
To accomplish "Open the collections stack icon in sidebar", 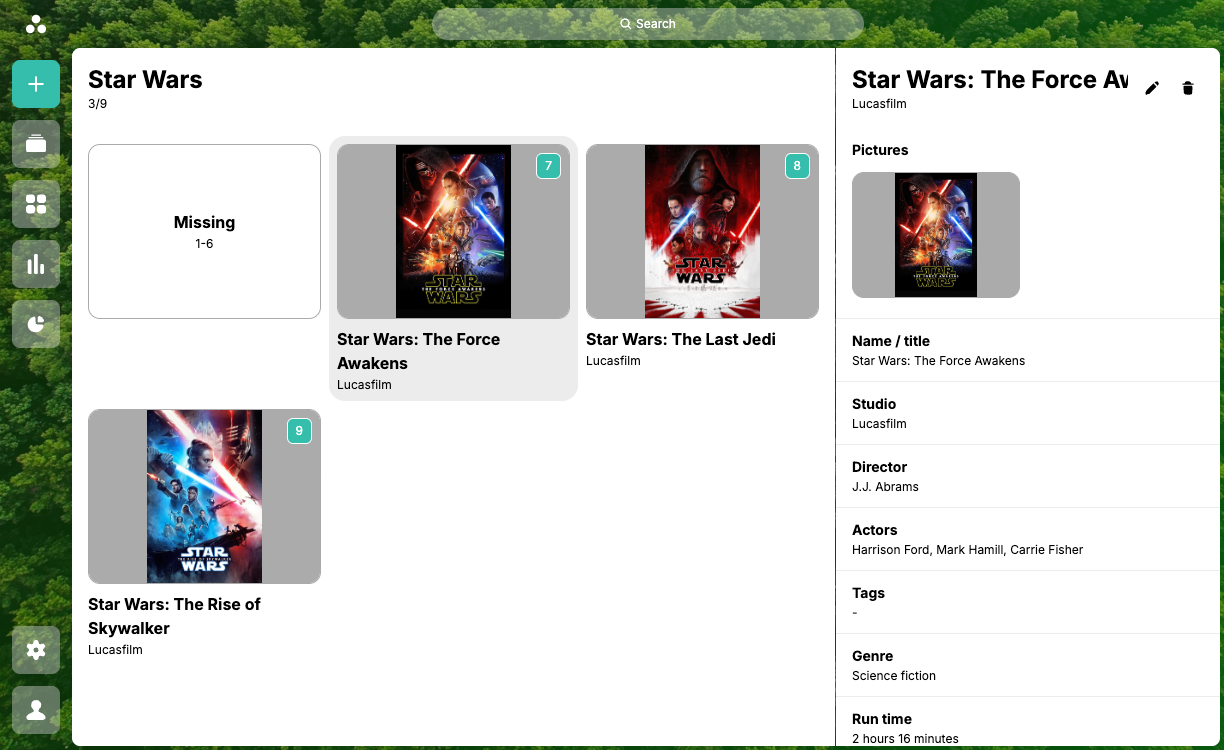I will 36,144.
